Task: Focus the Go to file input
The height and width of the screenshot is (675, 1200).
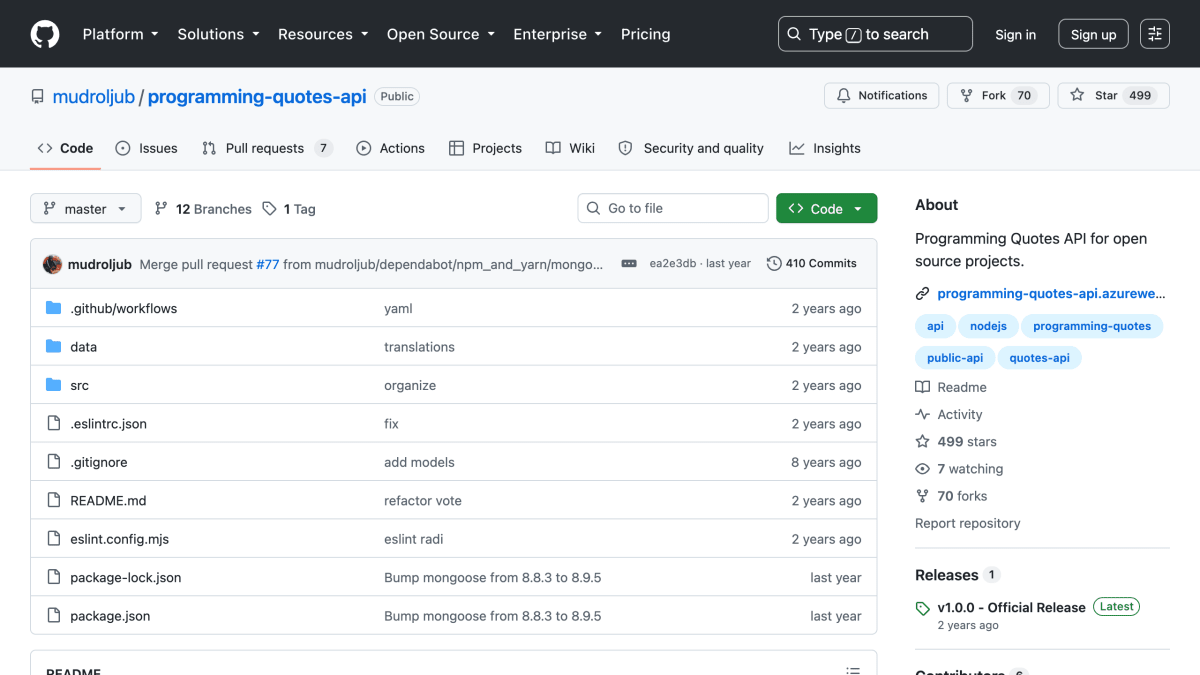Action: point(673,208)
